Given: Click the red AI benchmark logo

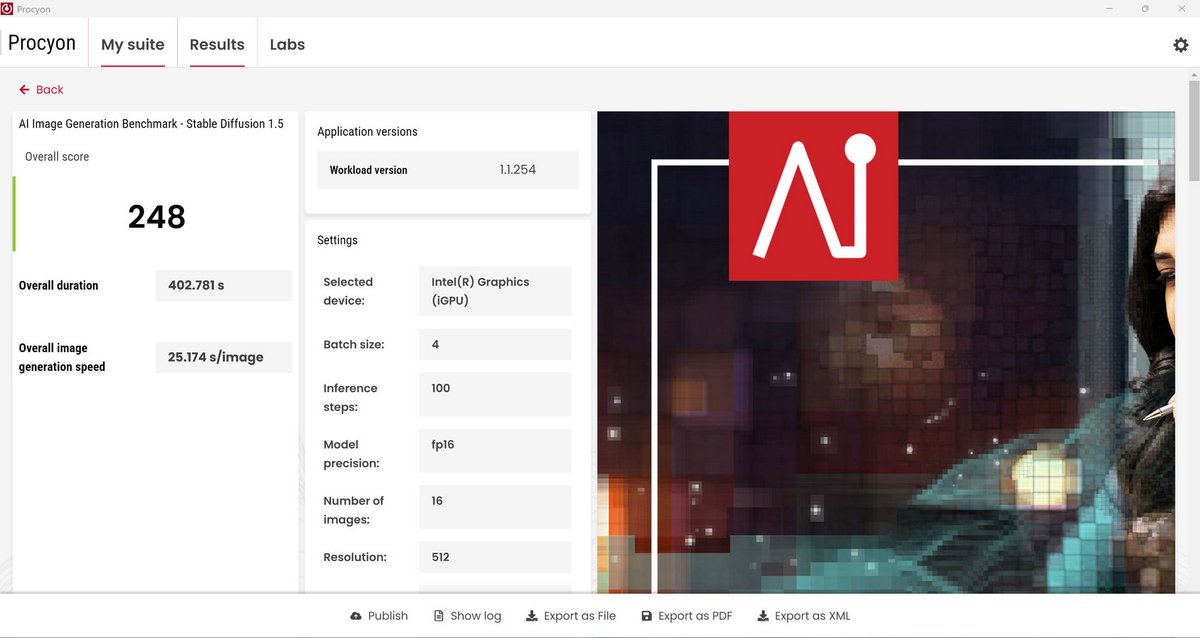Looking at the screenshot, I should 813,195.
